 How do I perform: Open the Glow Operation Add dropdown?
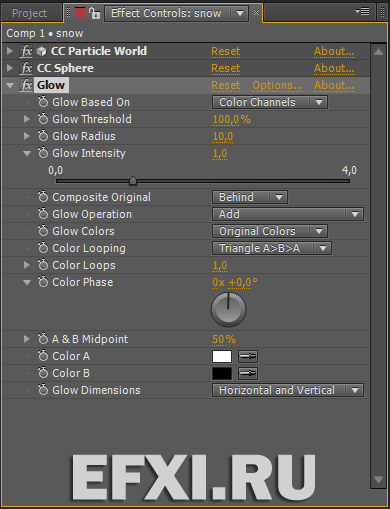click(x=288, y=214)
